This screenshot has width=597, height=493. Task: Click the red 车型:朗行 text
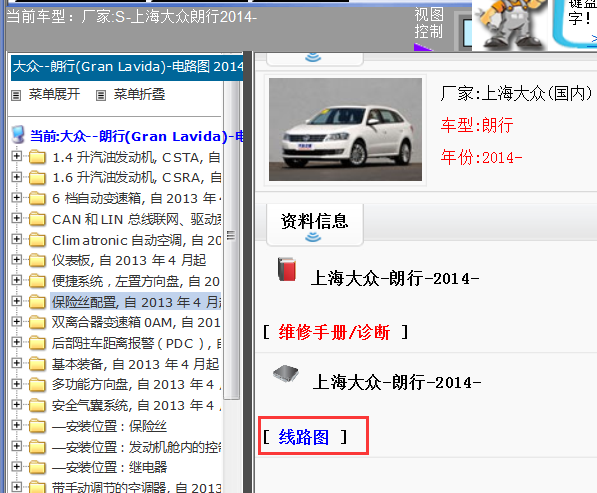click(477, 125)
